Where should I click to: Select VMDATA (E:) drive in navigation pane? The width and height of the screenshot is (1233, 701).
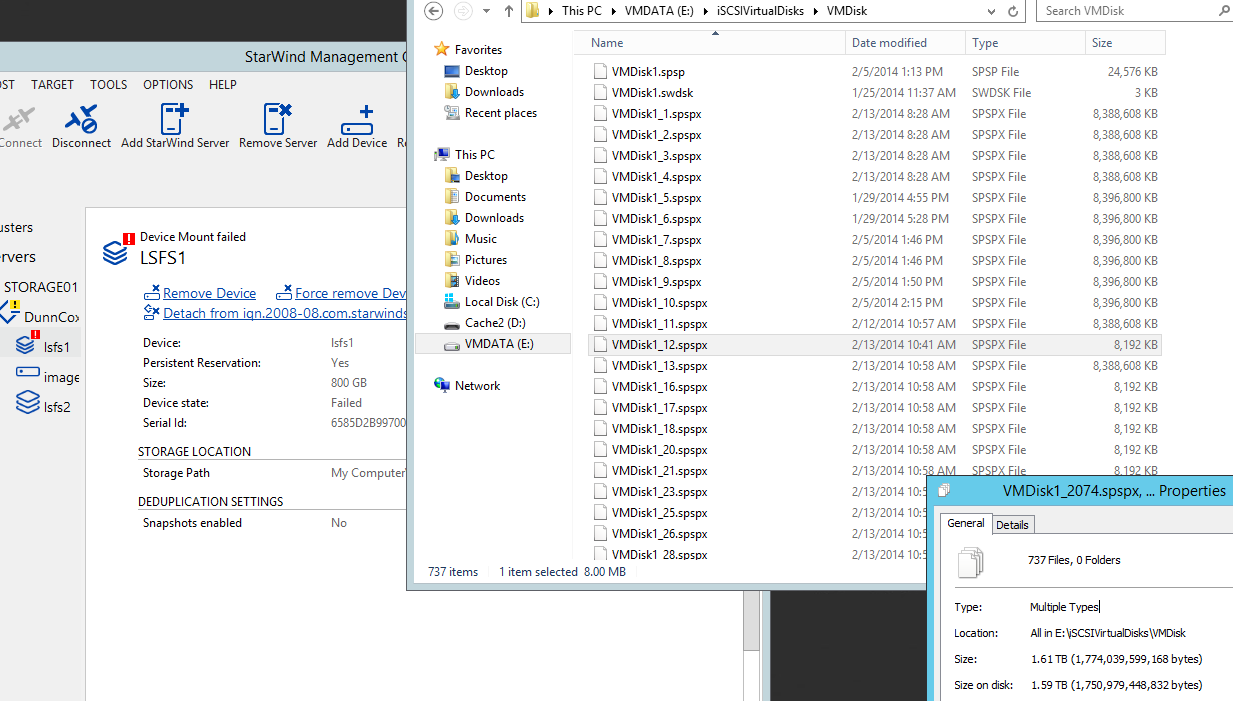tap(494, 344)
